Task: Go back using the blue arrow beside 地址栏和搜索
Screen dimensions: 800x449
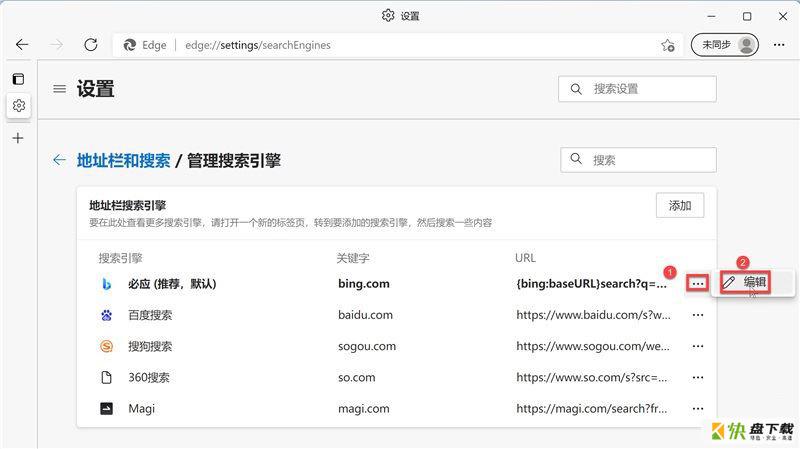Action: [x=60, y=160]
